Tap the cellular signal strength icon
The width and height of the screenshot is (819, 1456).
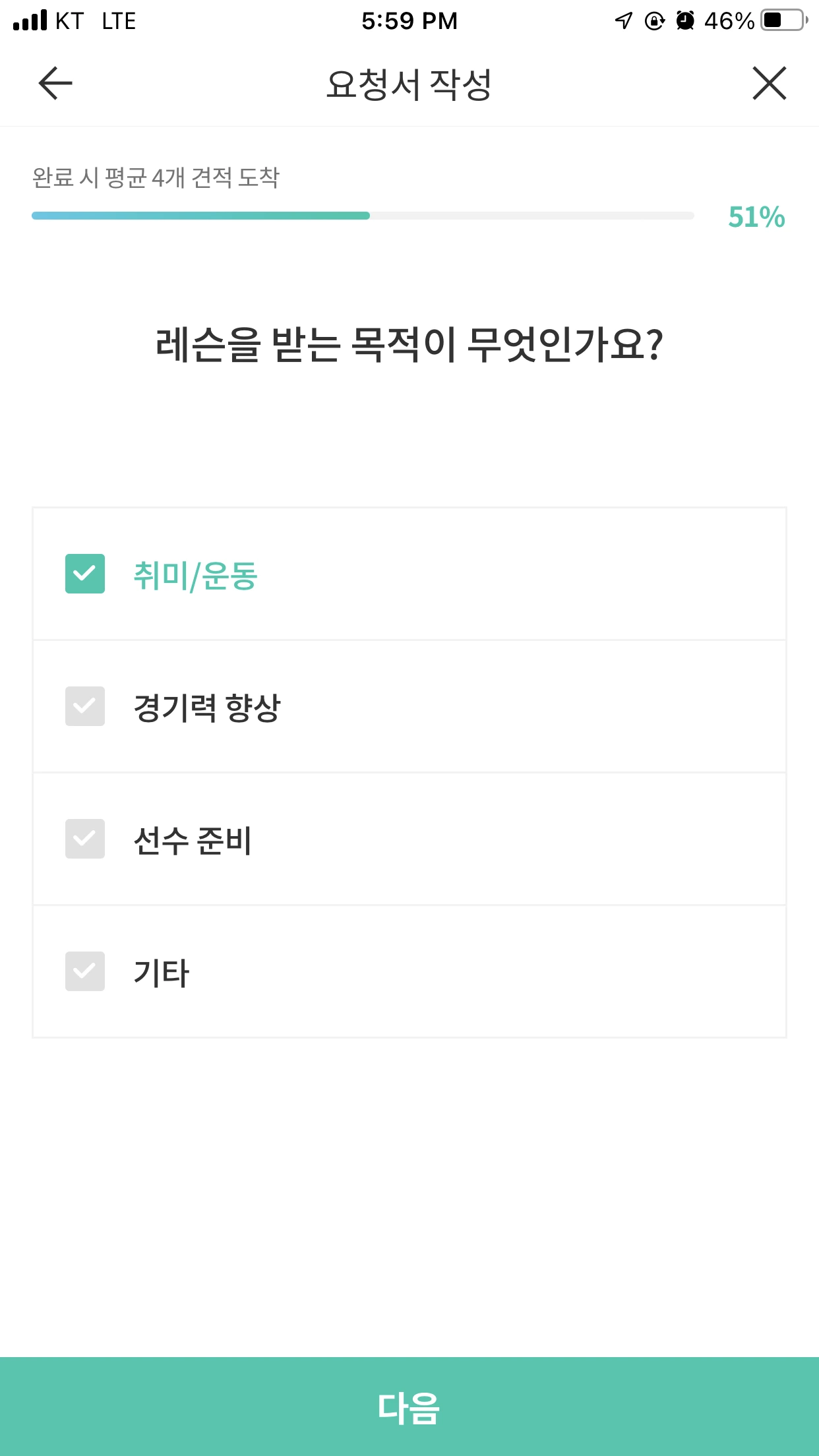30,20
